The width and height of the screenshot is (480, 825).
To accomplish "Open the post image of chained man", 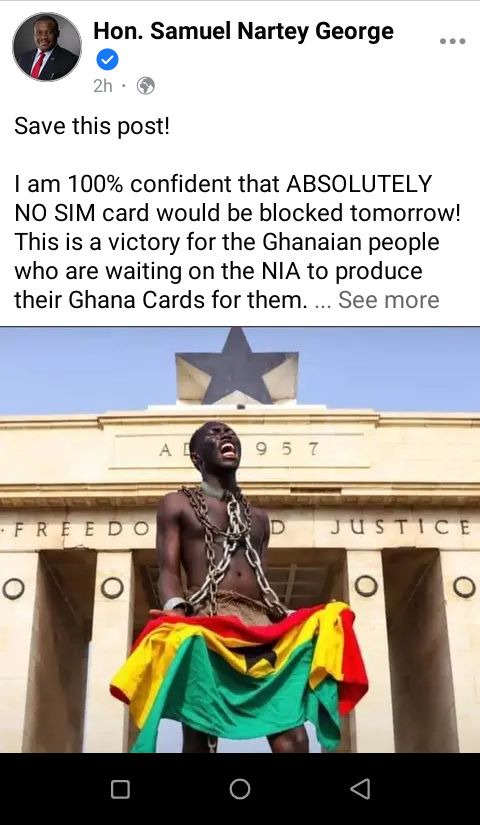I will 240,539.
